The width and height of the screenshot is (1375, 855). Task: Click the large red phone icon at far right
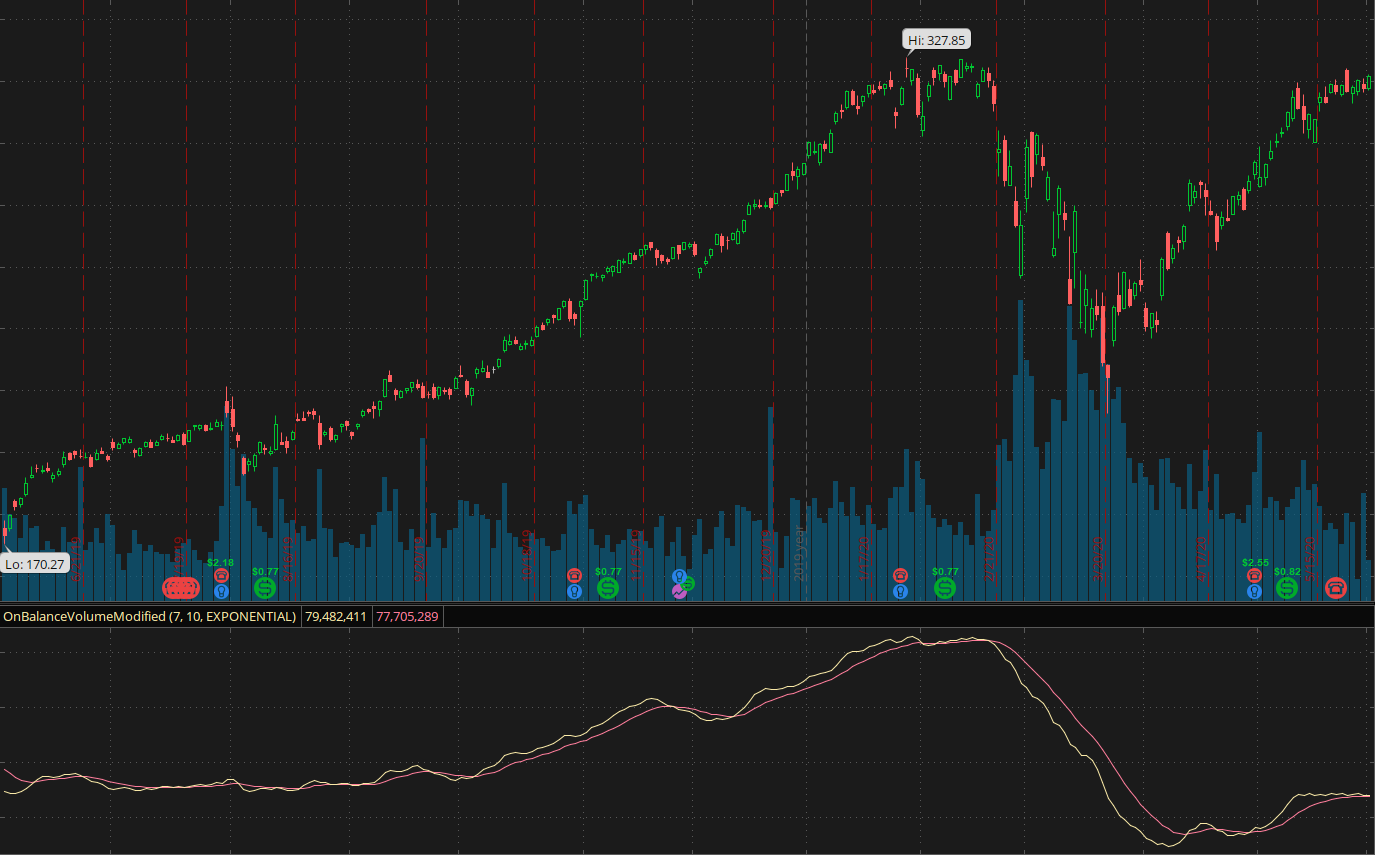pos(1336,588)
